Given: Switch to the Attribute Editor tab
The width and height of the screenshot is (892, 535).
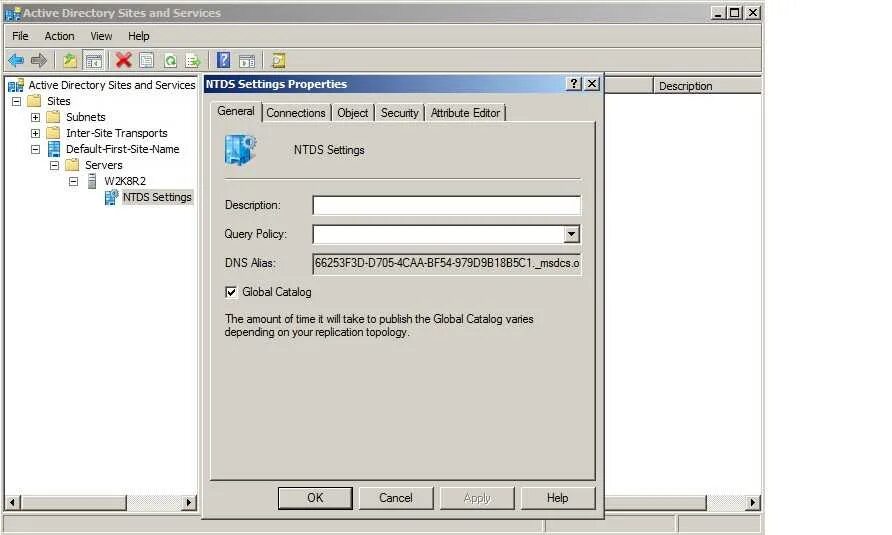Looking at the screenshot, I should tap(465, 113).
